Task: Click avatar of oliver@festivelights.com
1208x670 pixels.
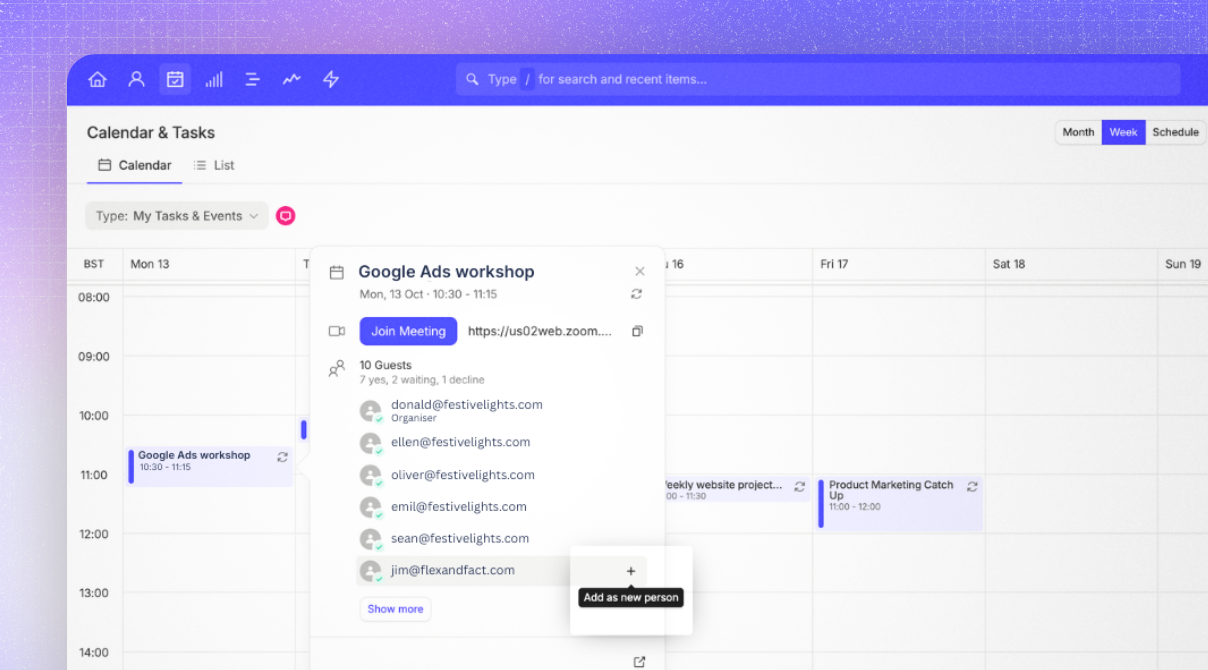Action: [x=371, y=475]
